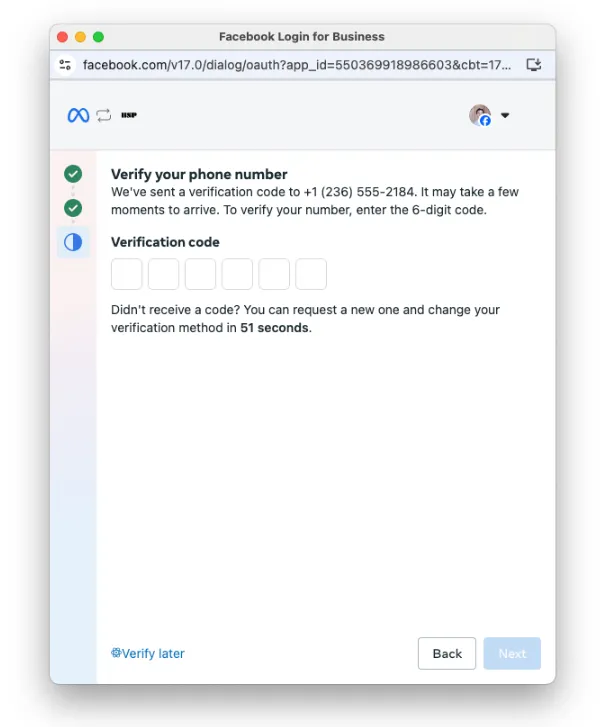Click the facebook.com URL text in address bar
The width and height of the screenshot is (602, 727).
(297, 65)
